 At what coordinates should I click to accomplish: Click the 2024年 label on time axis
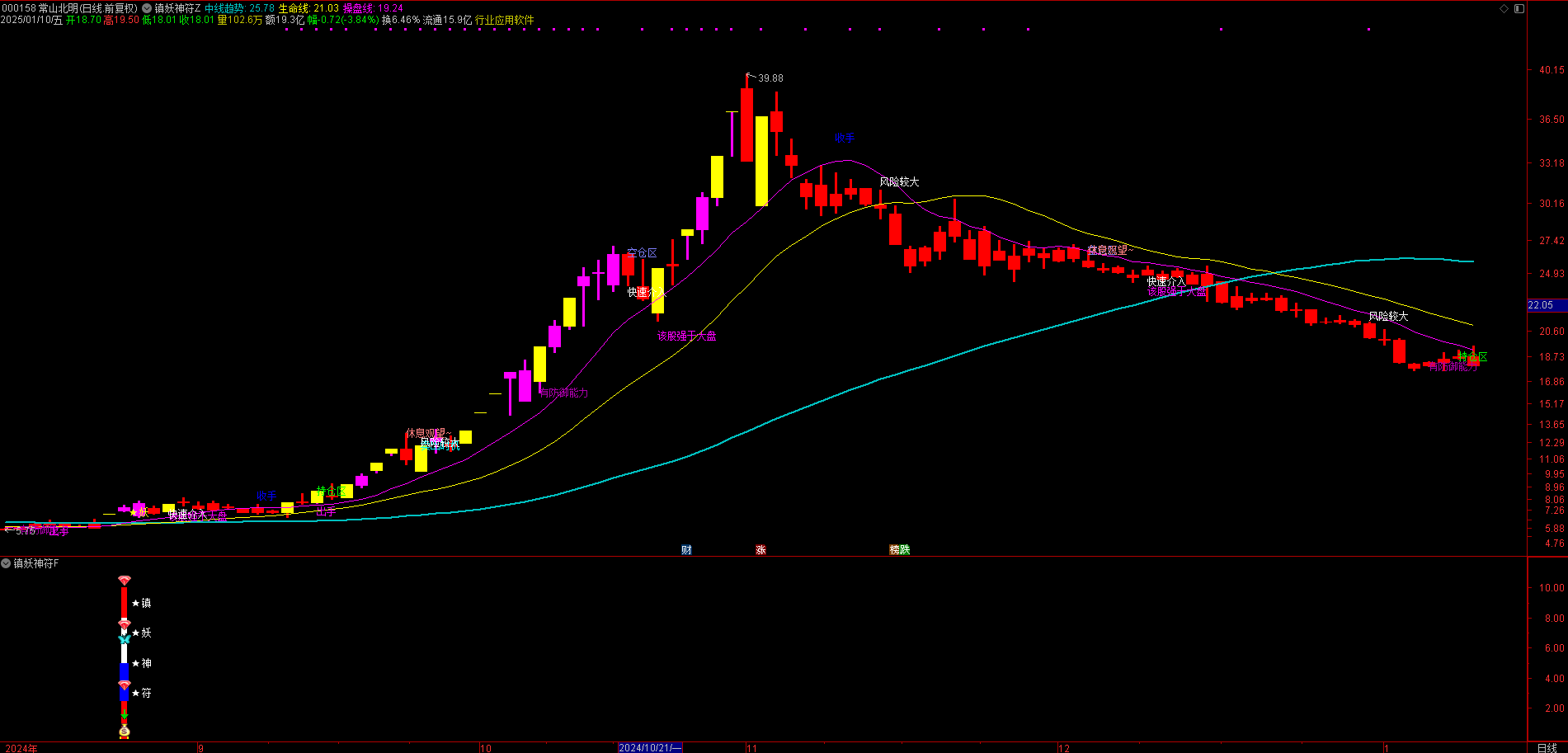tap(21, 748)
